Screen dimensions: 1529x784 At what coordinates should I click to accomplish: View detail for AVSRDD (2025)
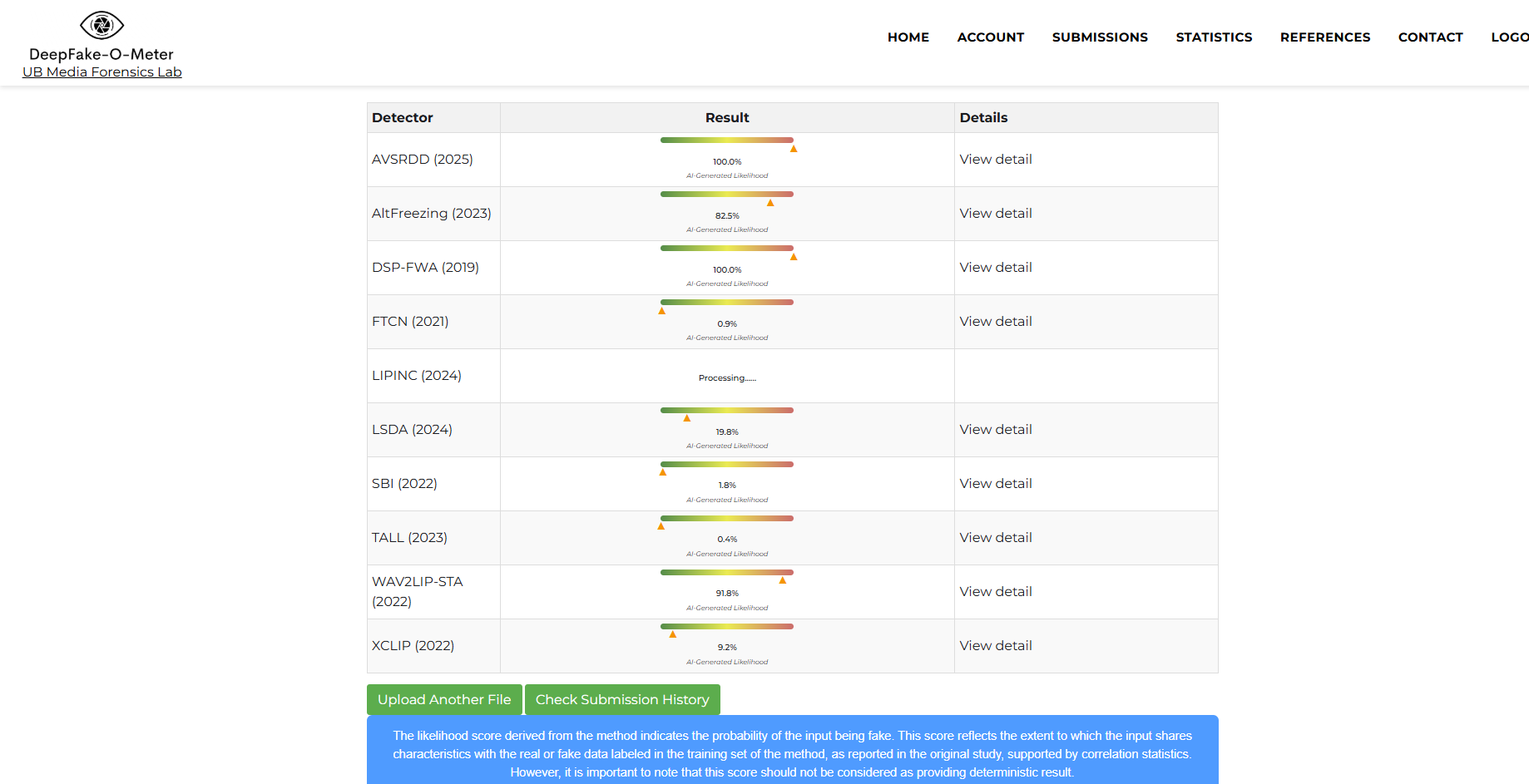[995, 160]
